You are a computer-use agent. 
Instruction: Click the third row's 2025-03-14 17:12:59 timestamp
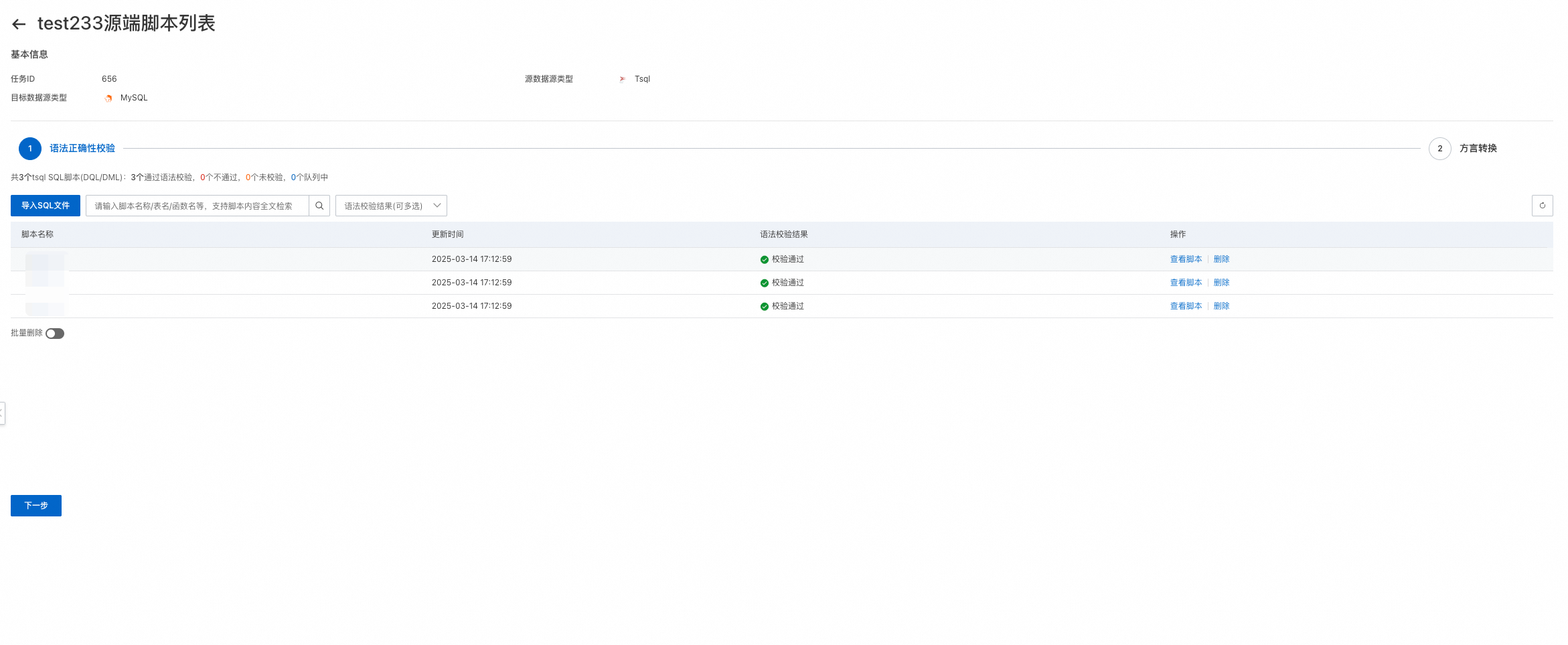[x=472, y=306]
